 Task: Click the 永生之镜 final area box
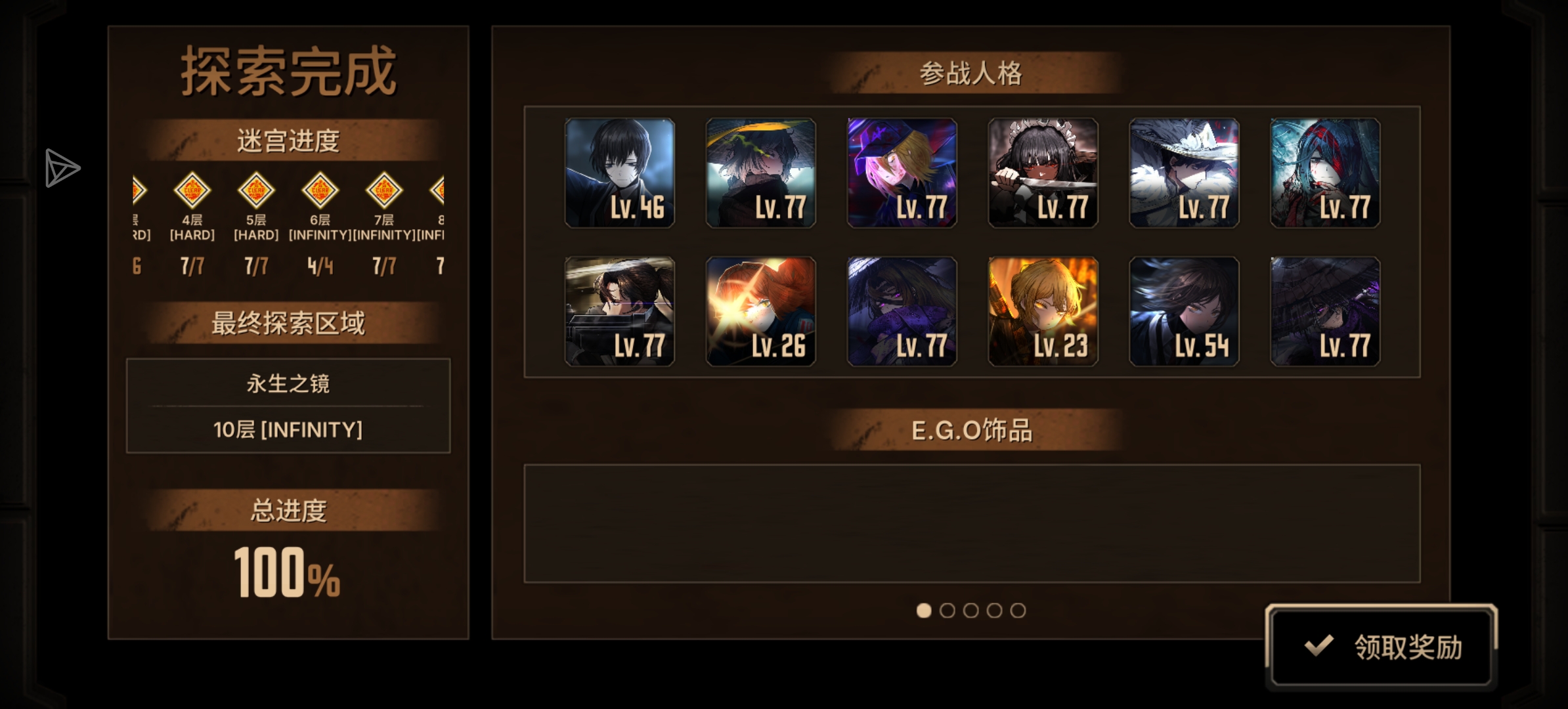coord(288,406)
